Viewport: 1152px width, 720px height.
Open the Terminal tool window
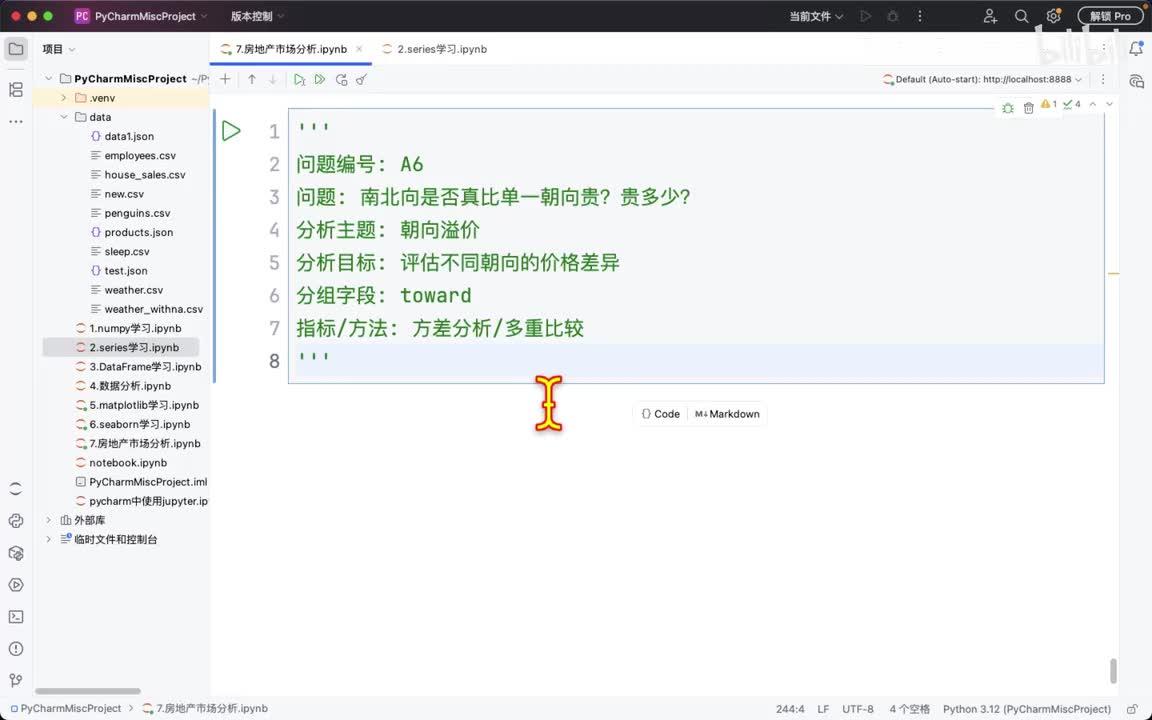coord(16,617)
